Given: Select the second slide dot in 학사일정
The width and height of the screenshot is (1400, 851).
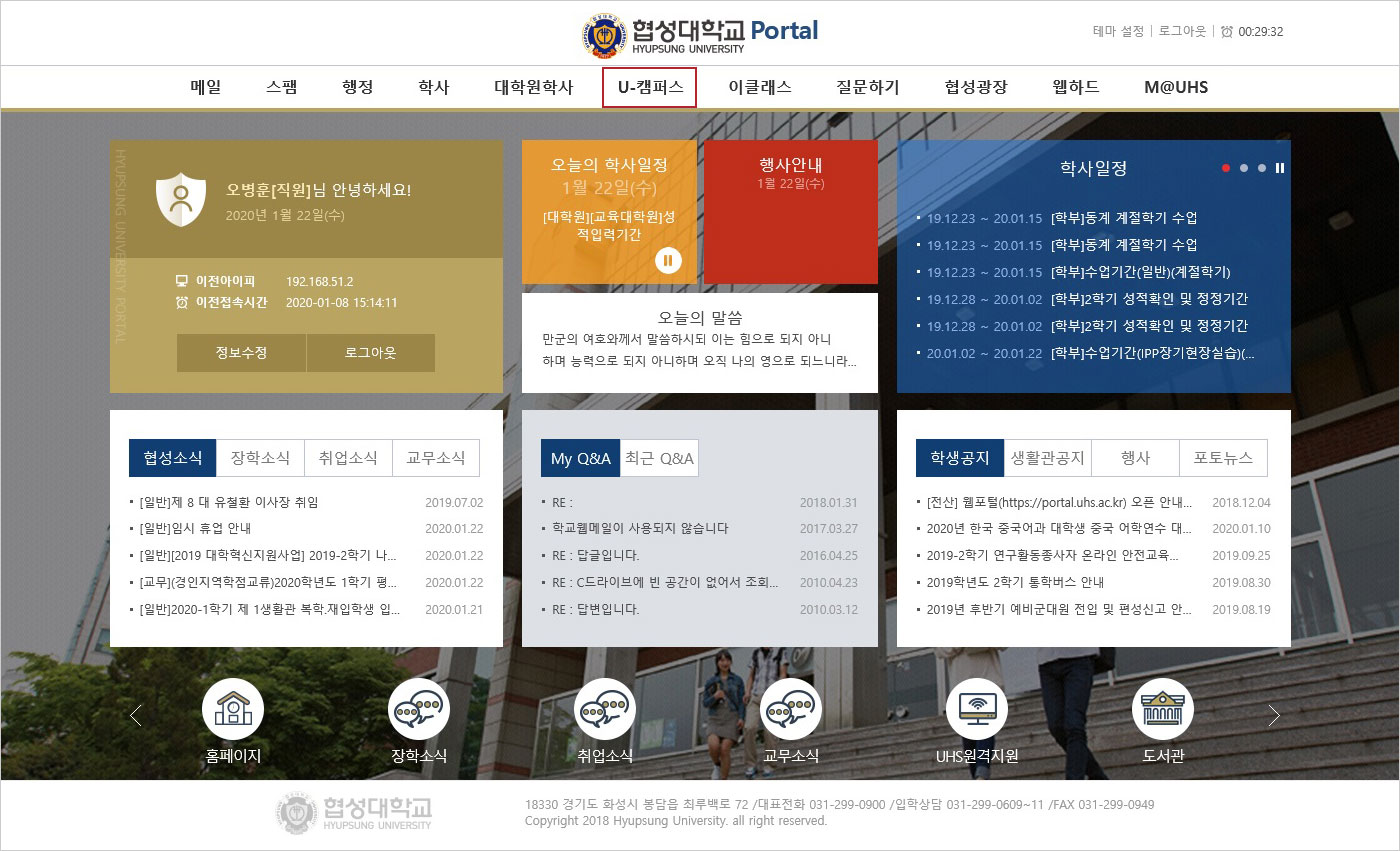Looking at the screenshot, I should coord(1244,168).
